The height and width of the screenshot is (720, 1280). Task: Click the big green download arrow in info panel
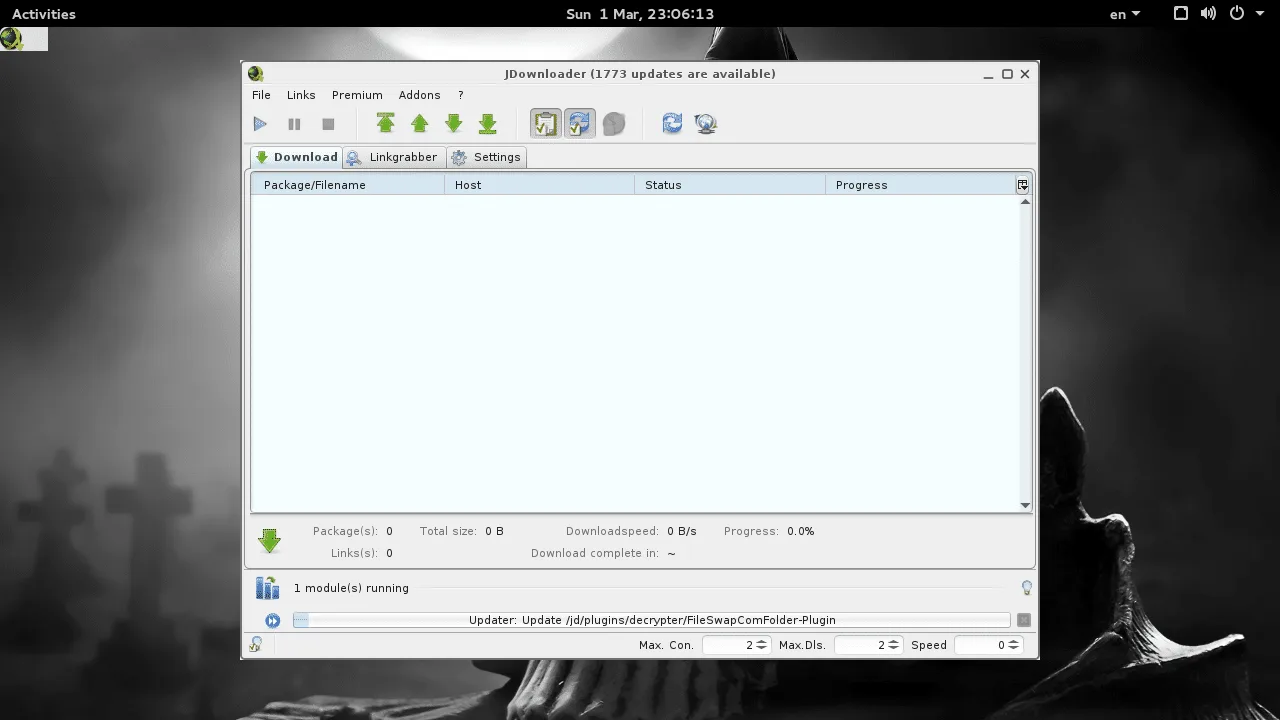(x=269, y=541)
